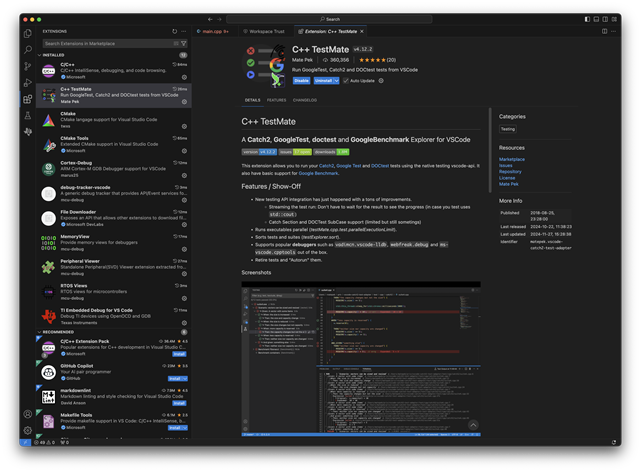This screenshot has height=471, width=640.
Task: Click the five-star rating (20)
Action: tap(378, 60)
